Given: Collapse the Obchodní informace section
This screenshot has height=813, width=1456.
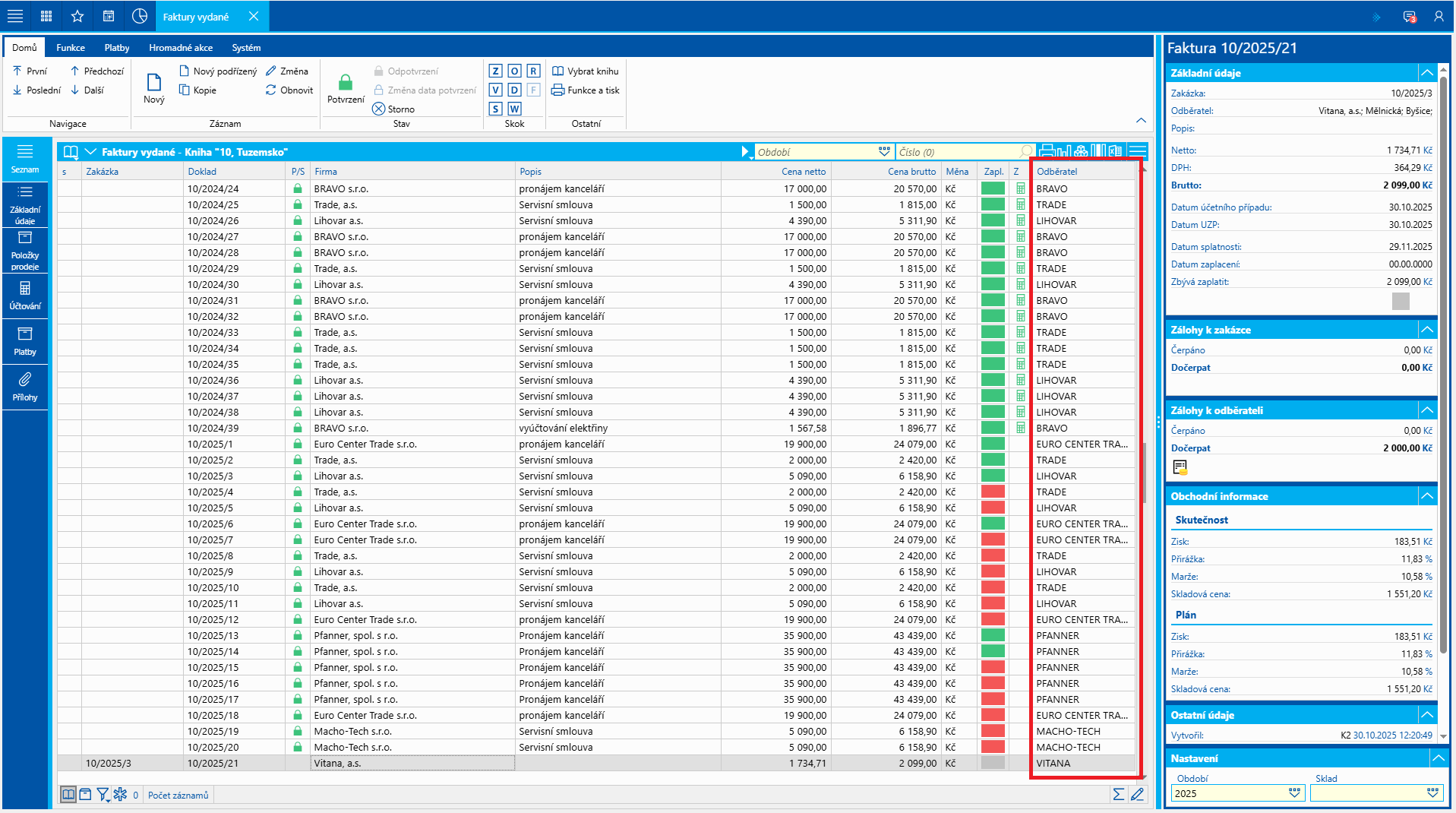Looking at the screenshot, I should click(1427, 496).
